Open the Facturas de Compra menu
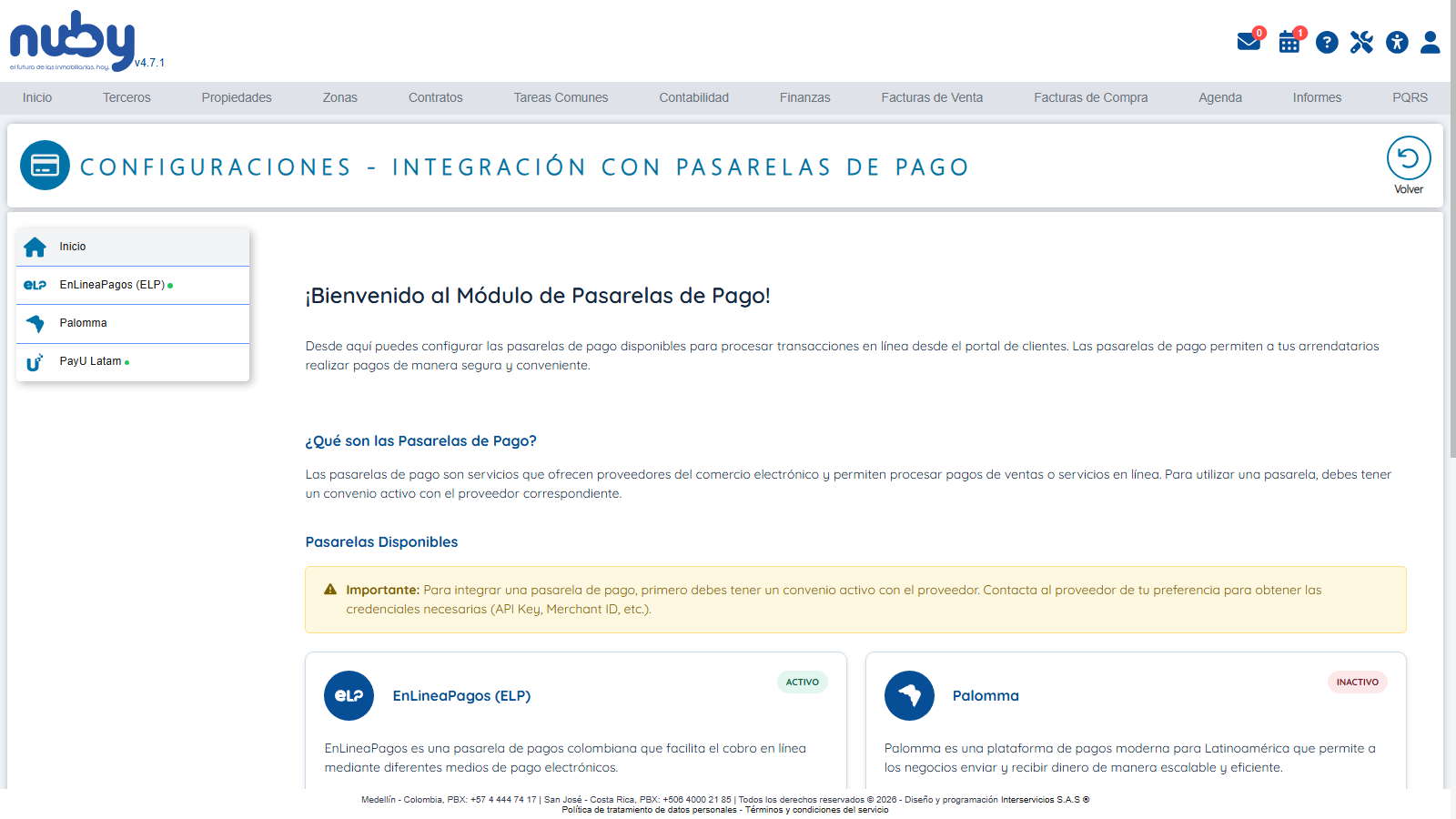The image size is (1456, 819). 1090,97
